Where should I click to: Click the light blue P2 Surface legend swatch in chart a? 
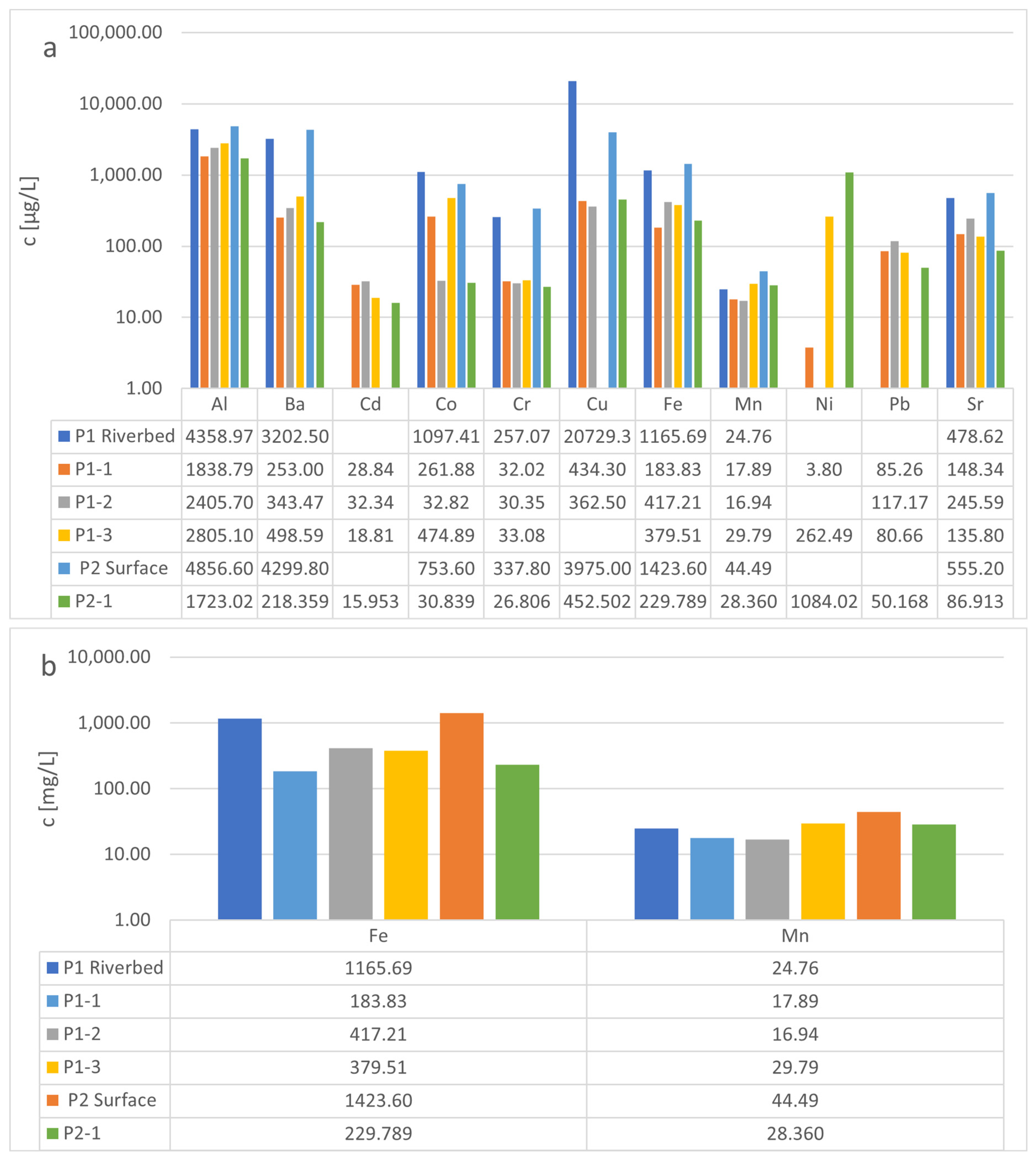point(64,568)
